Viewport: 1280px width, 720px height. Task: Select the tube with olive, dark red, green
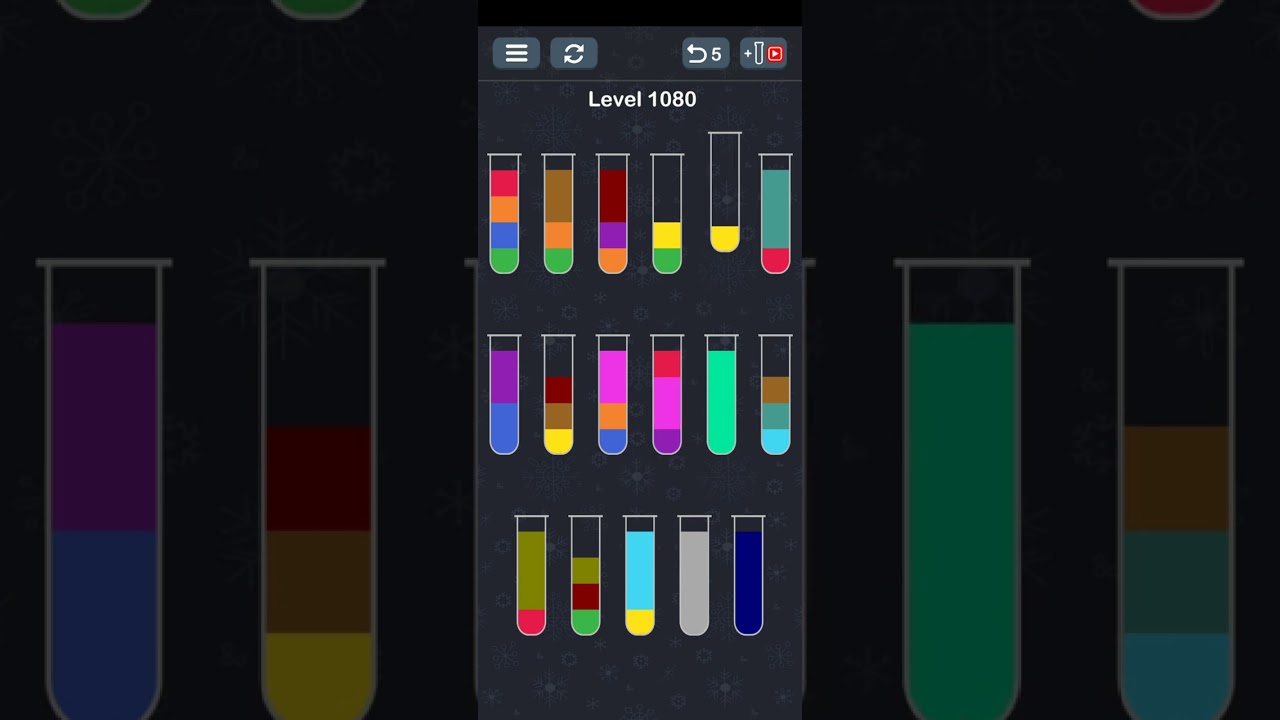click(x=586, y=576)
